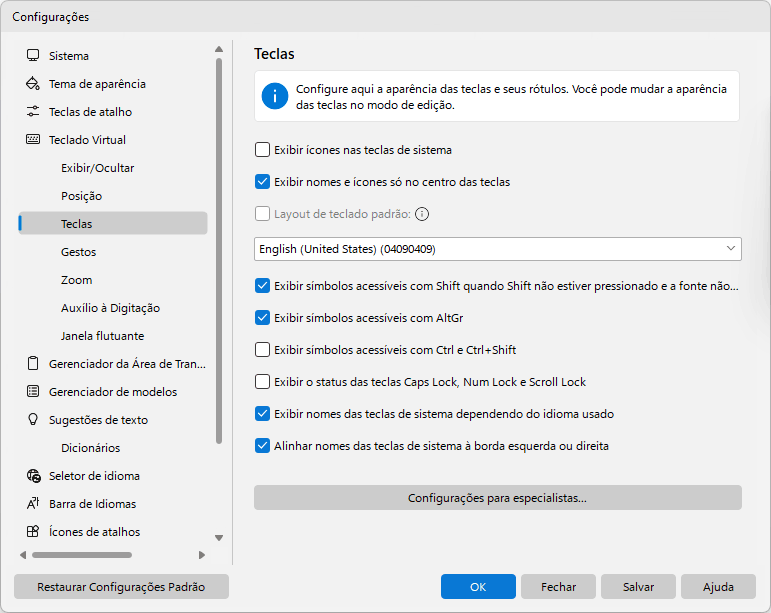Click the Ícones de atalhos grid icon

click(x=33, y=531)
